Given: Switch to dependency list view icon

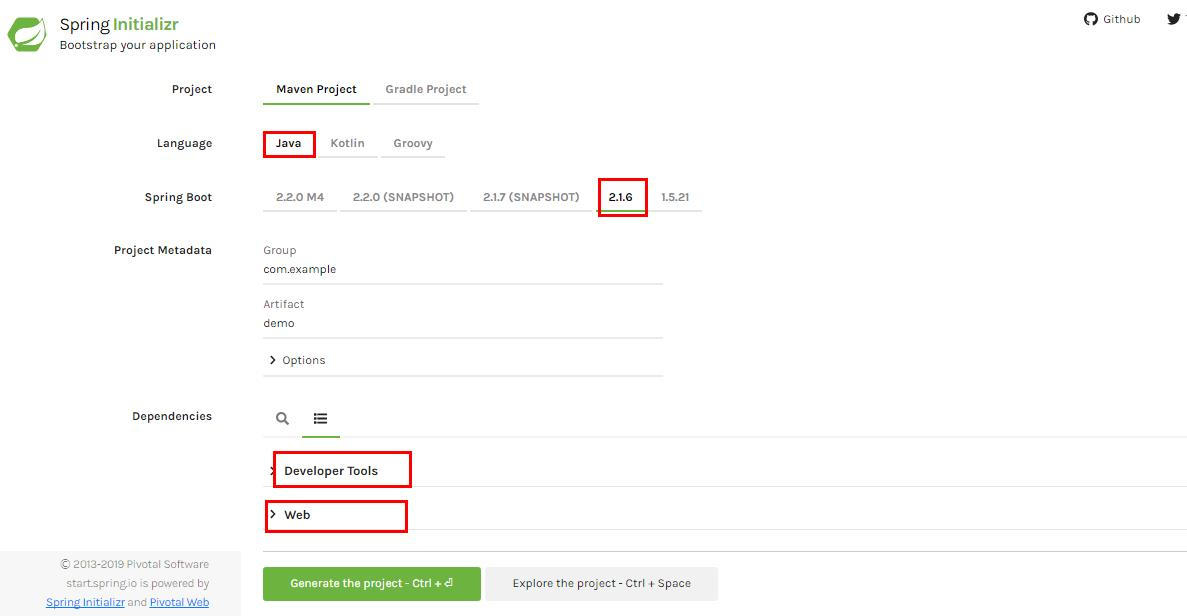Looking at the screenshot, I should 320,418.
